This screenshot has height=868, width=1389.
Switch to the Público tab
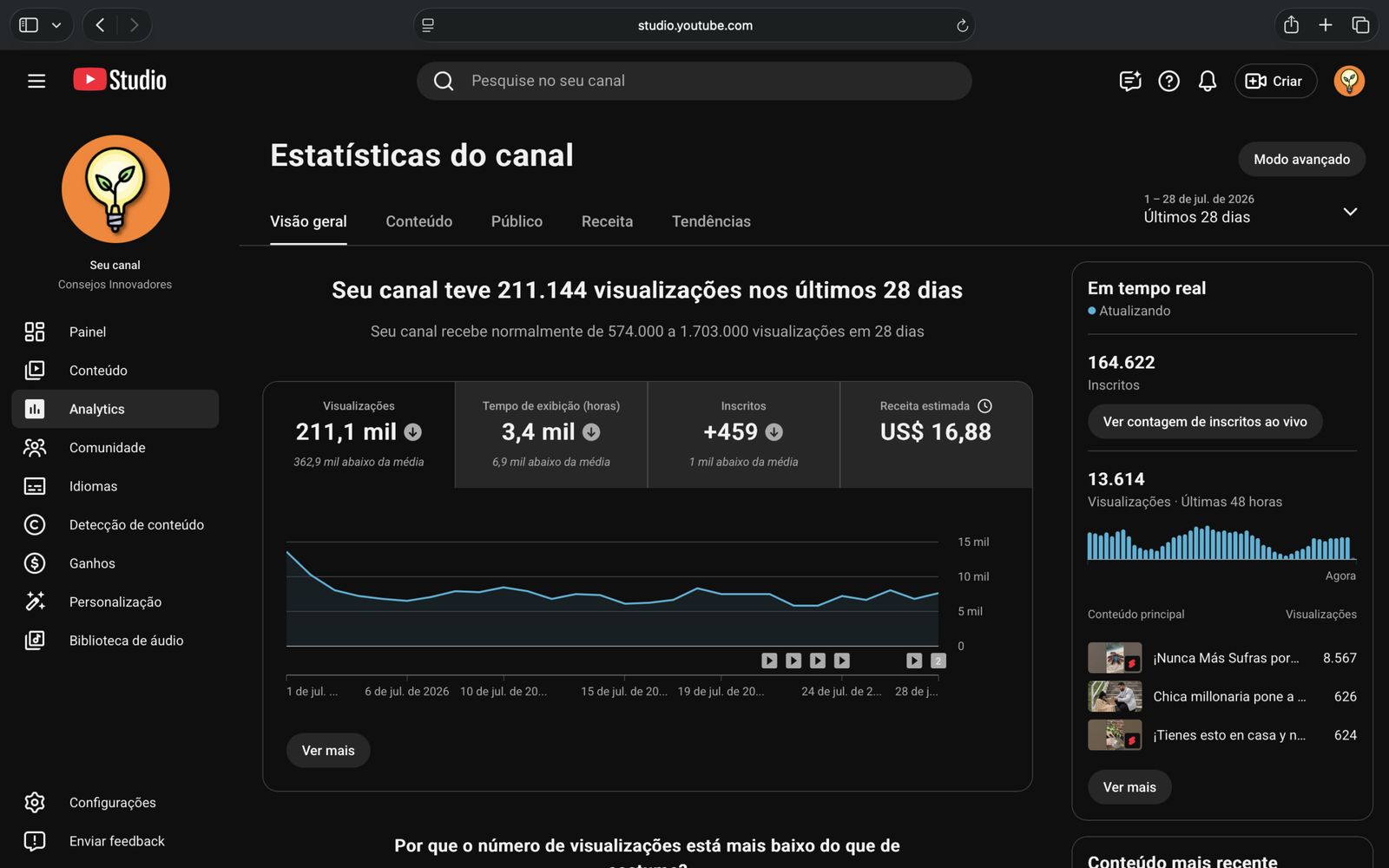click(x=517, y=221)
